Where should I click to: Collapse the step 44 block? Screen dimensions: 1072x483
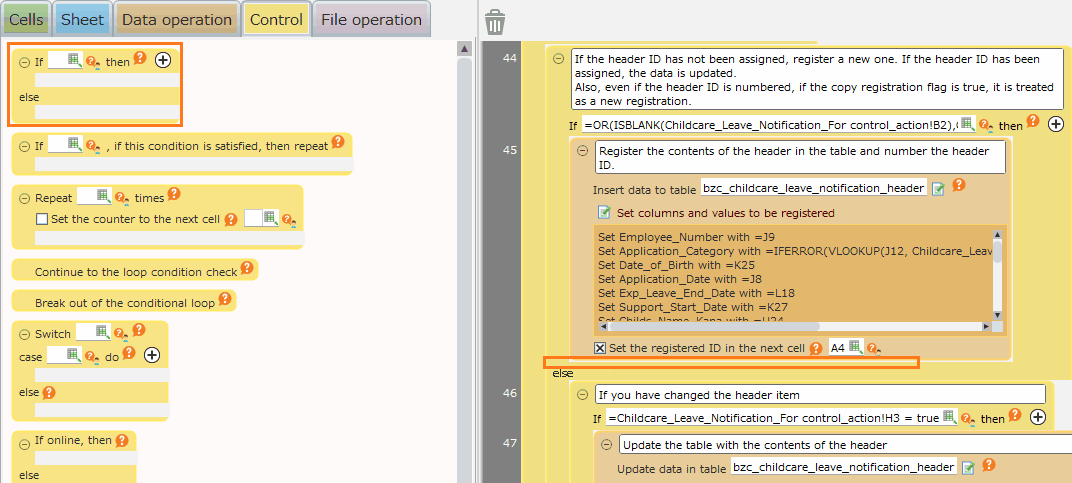558,59
